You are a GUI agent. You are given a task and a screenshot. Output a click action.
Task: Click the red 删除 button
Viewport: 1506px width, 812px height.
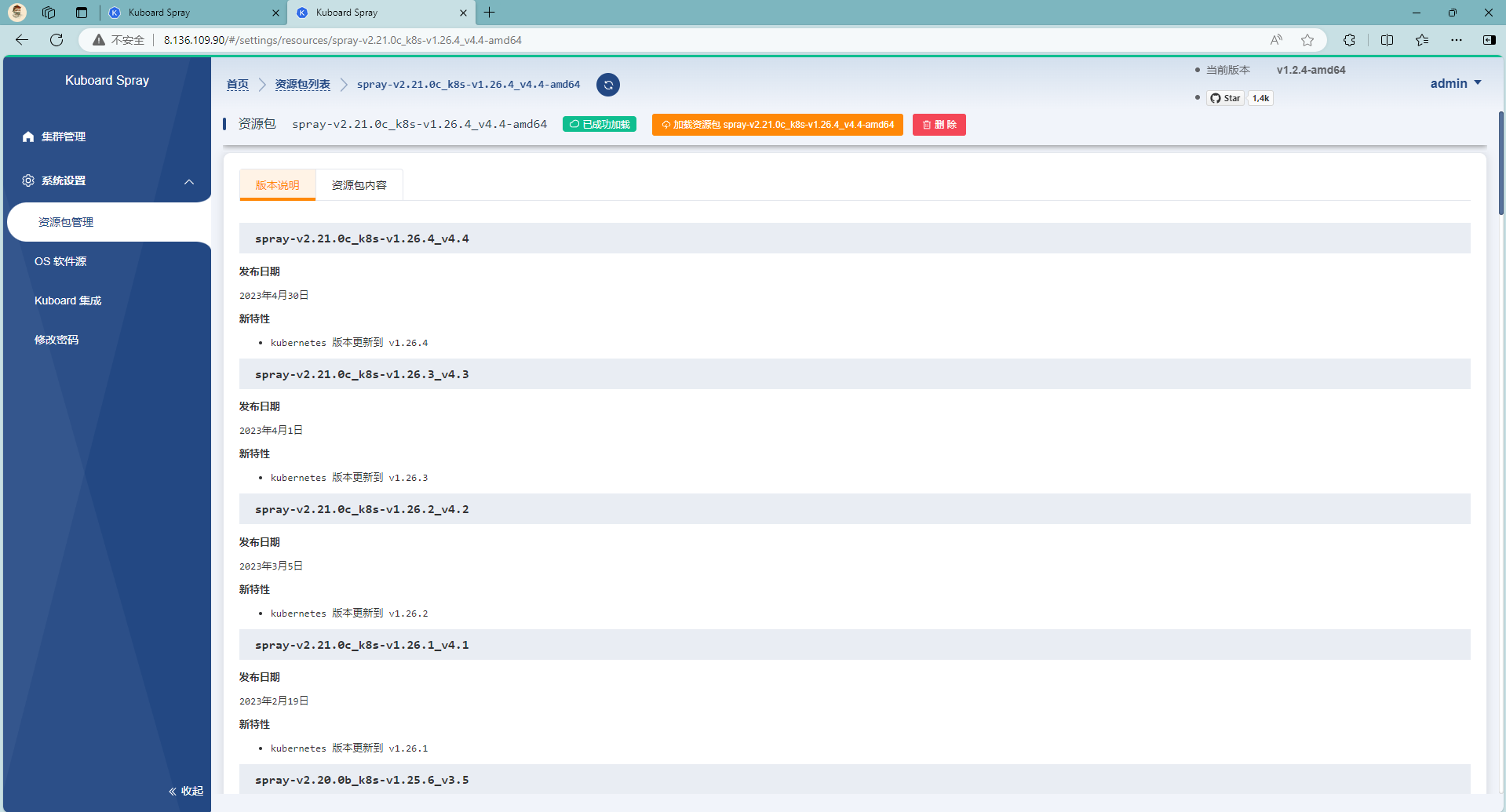(939, 125)
